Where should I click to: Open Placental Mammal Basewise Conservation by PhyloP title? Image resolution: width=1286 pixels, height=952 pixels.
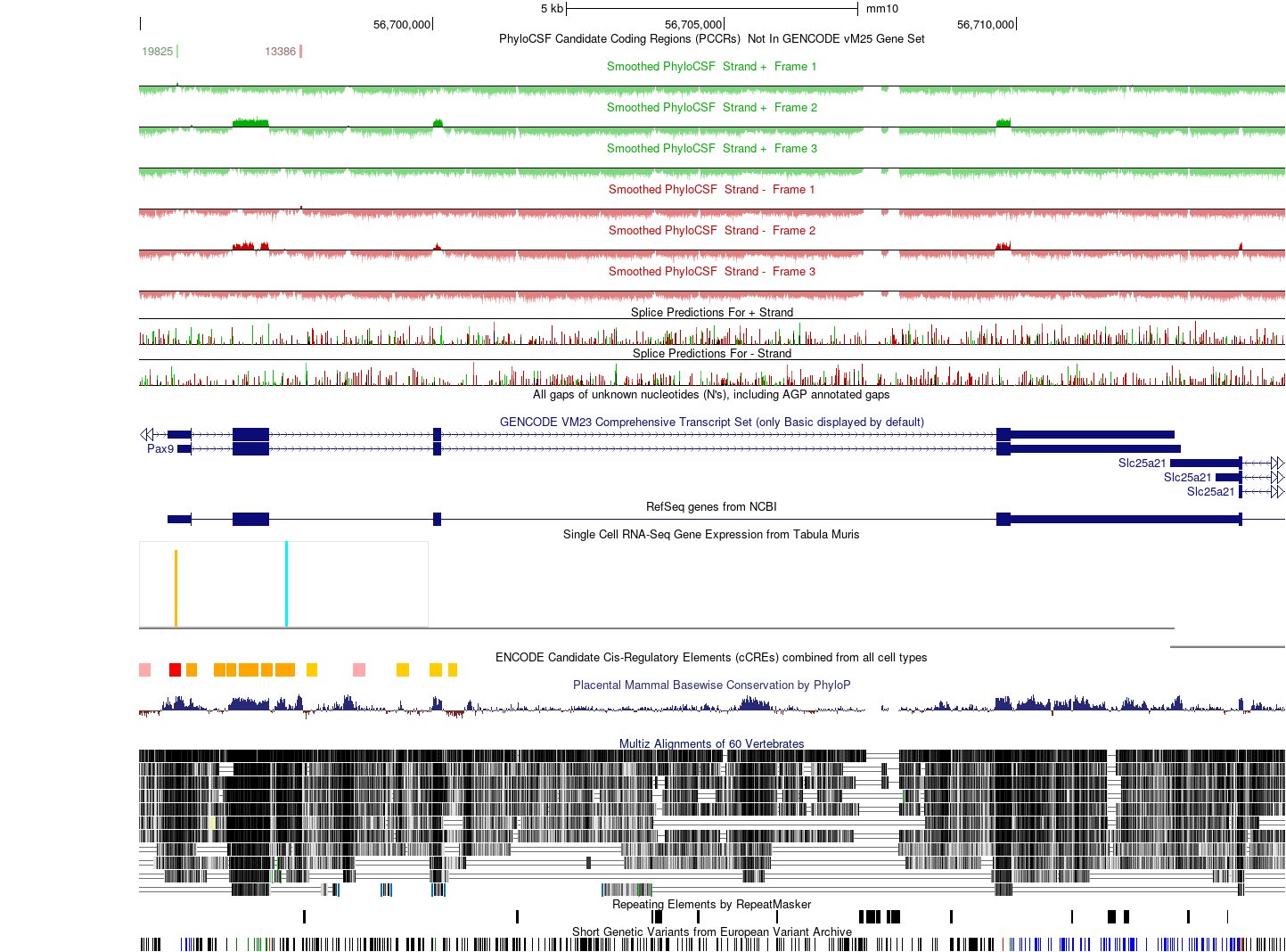tap(711, 685)
